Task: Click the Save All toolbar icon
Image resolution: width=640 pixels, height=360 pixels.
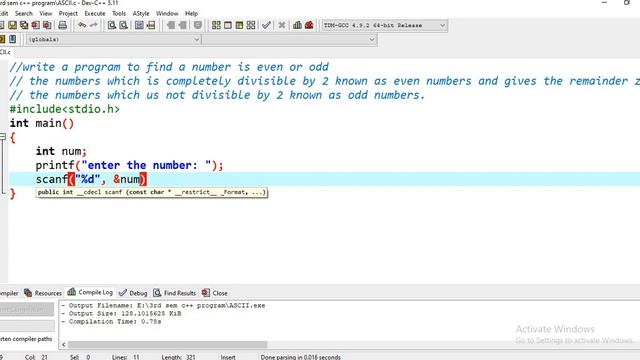Action: click(24, 25)
